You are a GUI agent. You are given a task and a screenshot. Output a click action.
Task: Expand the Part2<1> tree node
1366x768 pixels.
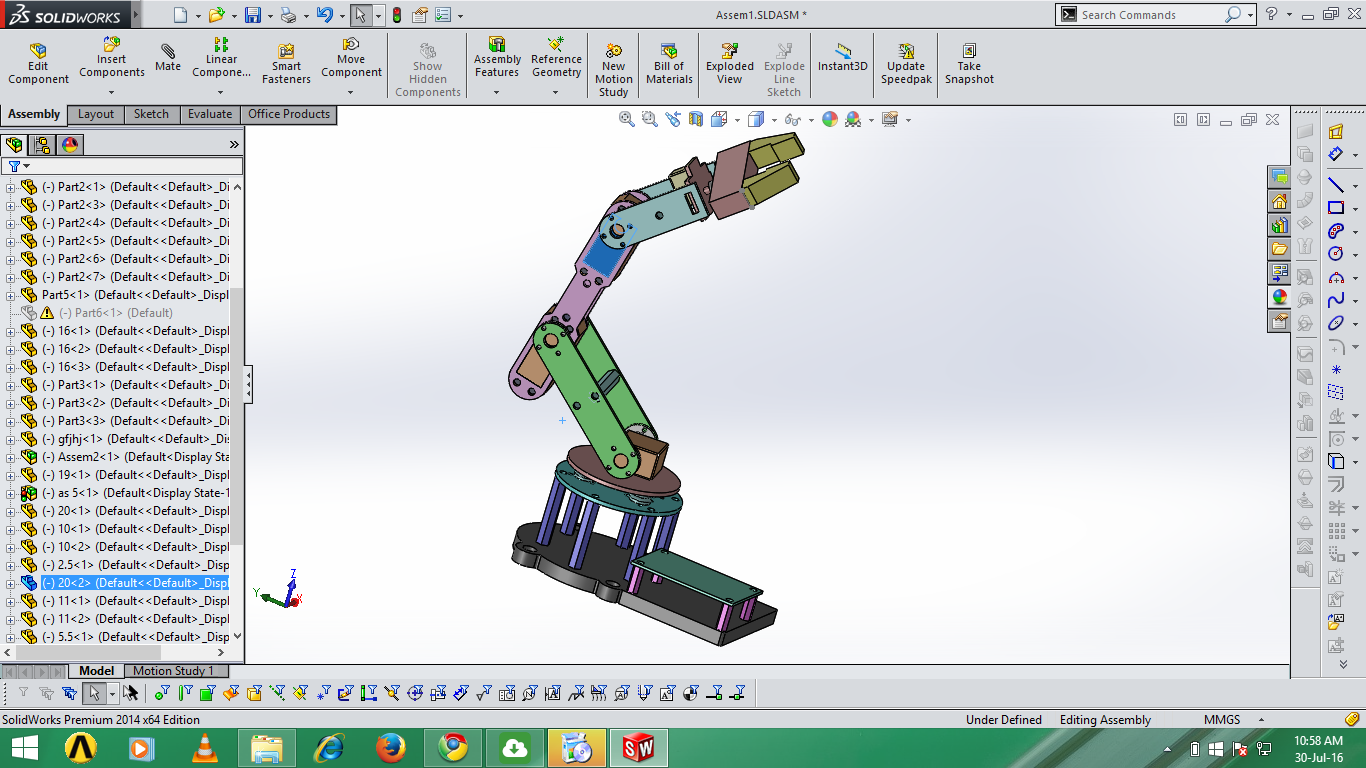(x=11, y=187)
